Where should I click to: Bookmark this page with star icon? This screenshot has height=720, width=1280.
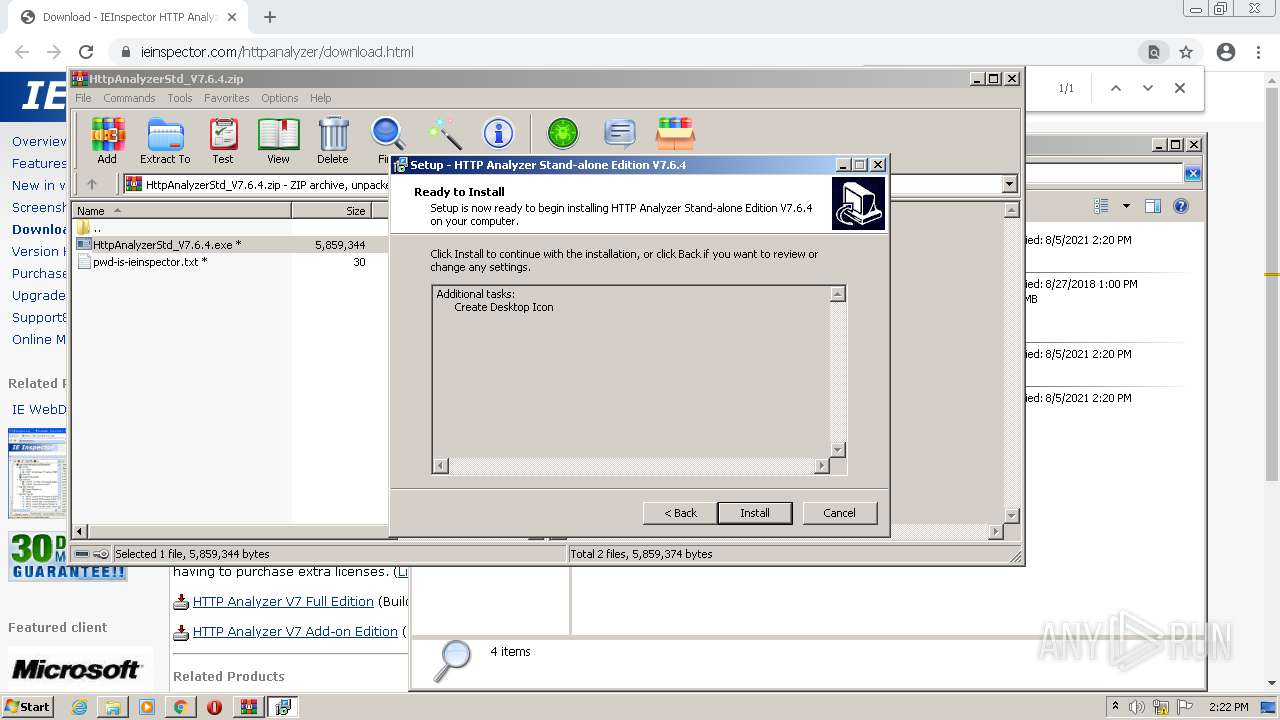pos(1186,52)
